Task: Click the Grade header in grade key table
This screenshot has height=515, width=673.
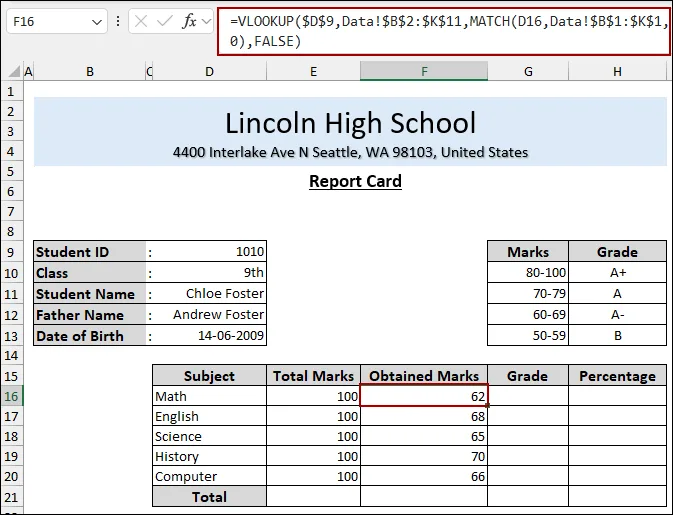Action: 617,252
